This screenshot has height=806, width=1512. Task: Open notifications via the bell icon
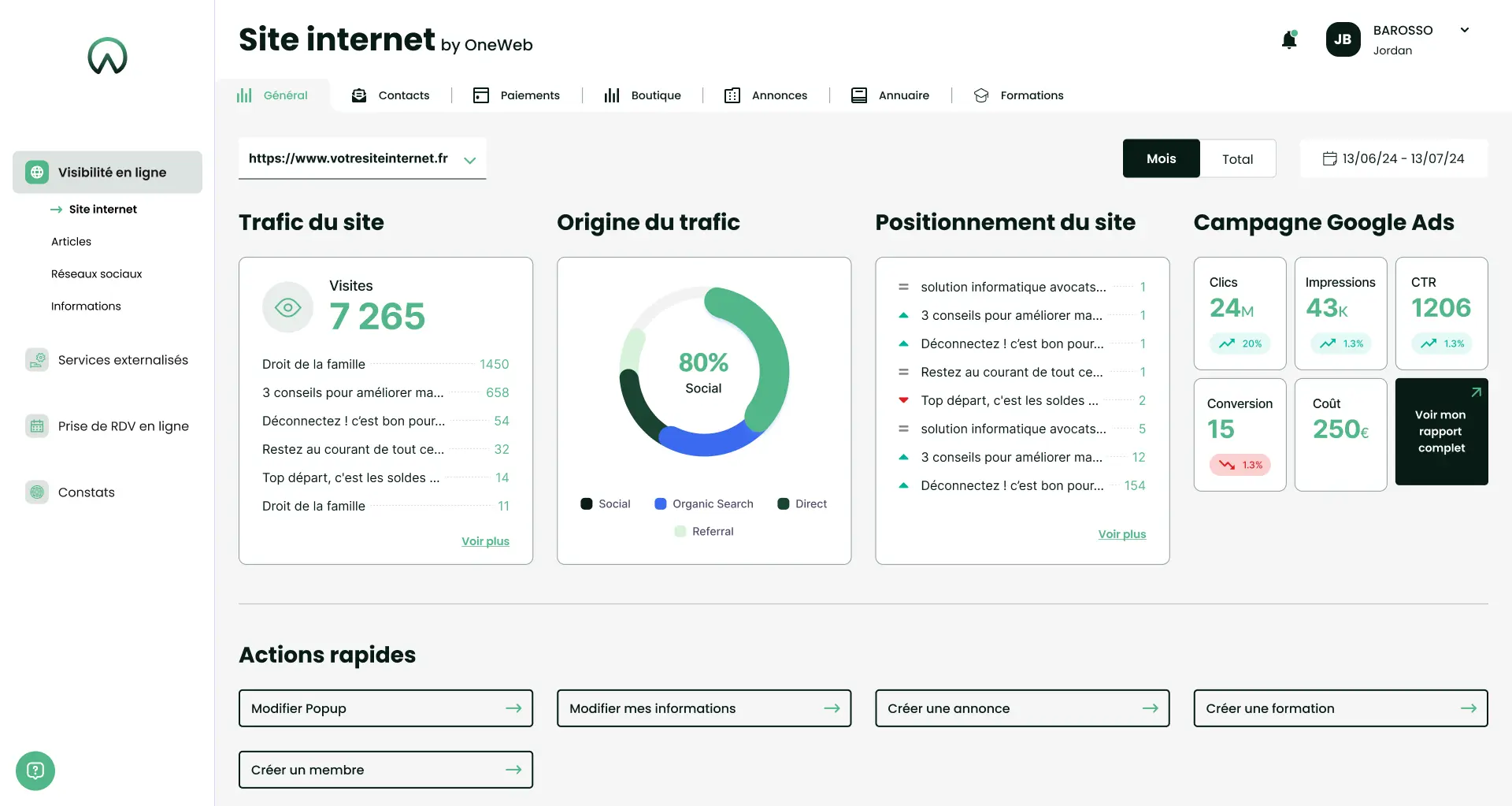point(1289,39)
